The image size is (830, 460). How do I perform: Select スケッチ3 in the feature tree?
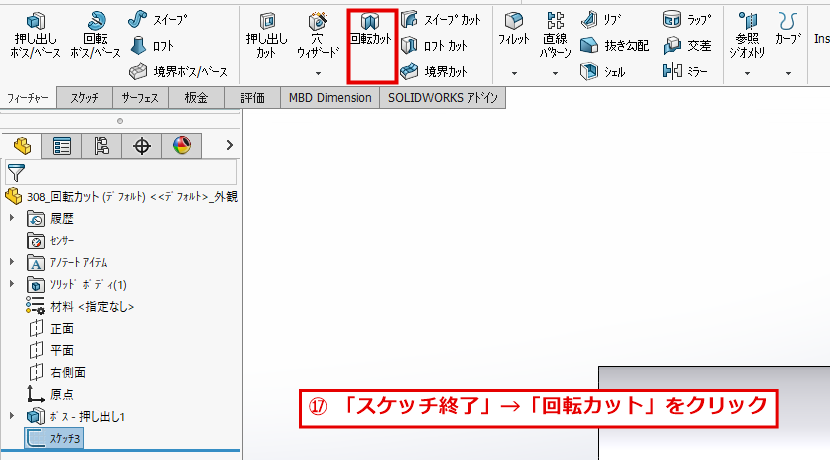tap(54, 438)
